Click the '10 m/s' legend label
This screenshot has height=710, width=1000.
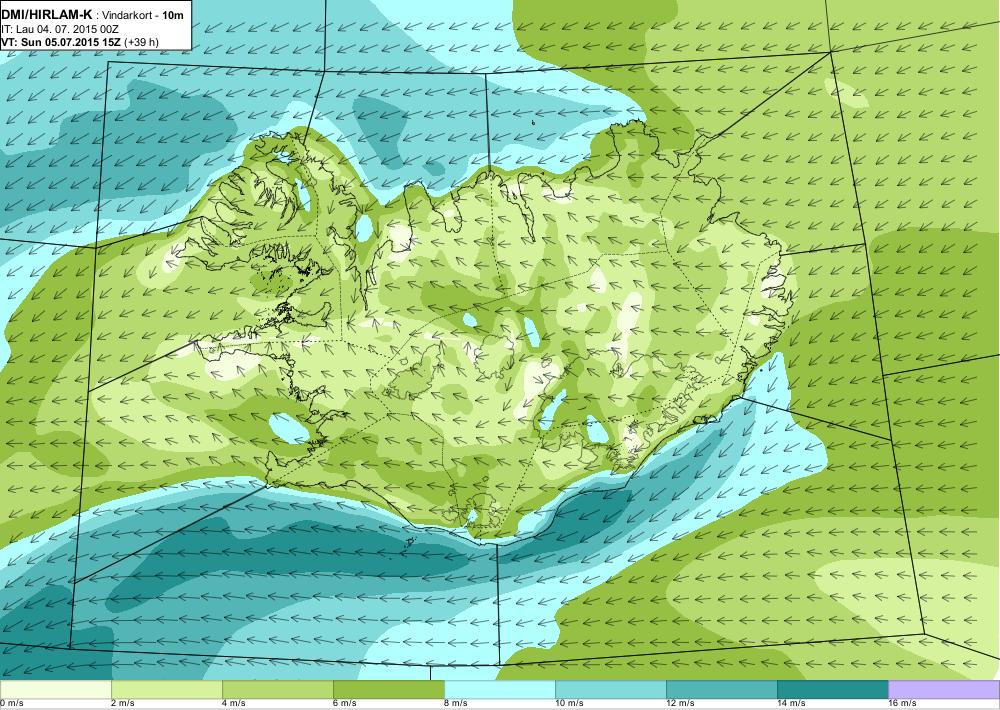(569, 704)
